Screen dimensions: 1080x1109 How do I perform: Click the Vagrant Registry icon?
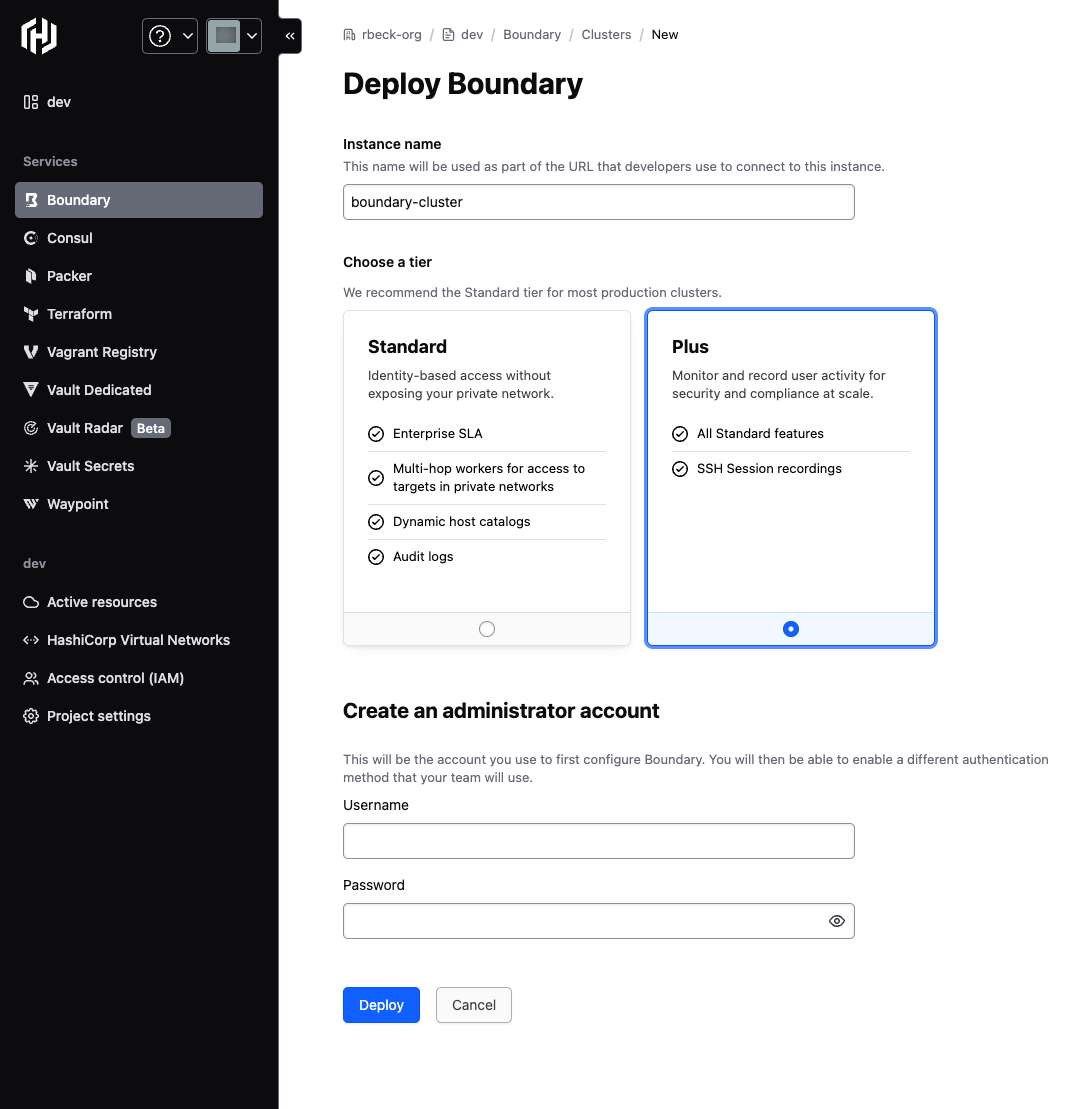pos(31,352)
